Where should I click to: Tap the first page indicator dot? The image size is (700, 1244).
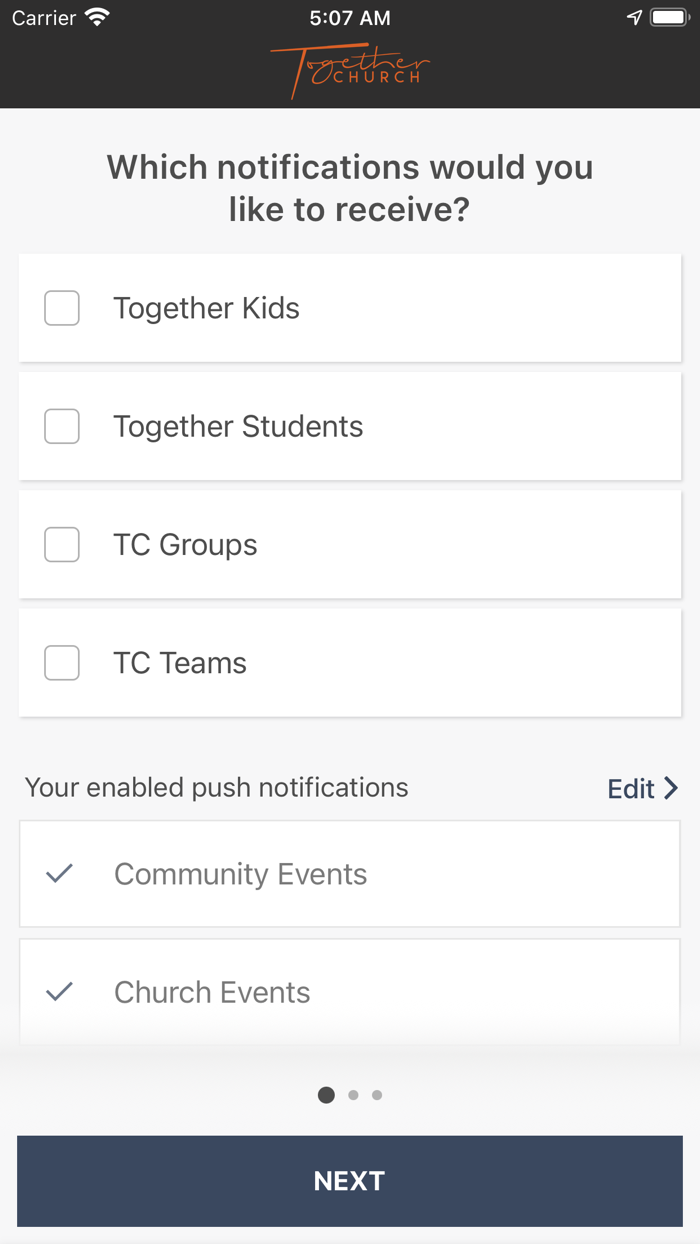coord(326,1095)
